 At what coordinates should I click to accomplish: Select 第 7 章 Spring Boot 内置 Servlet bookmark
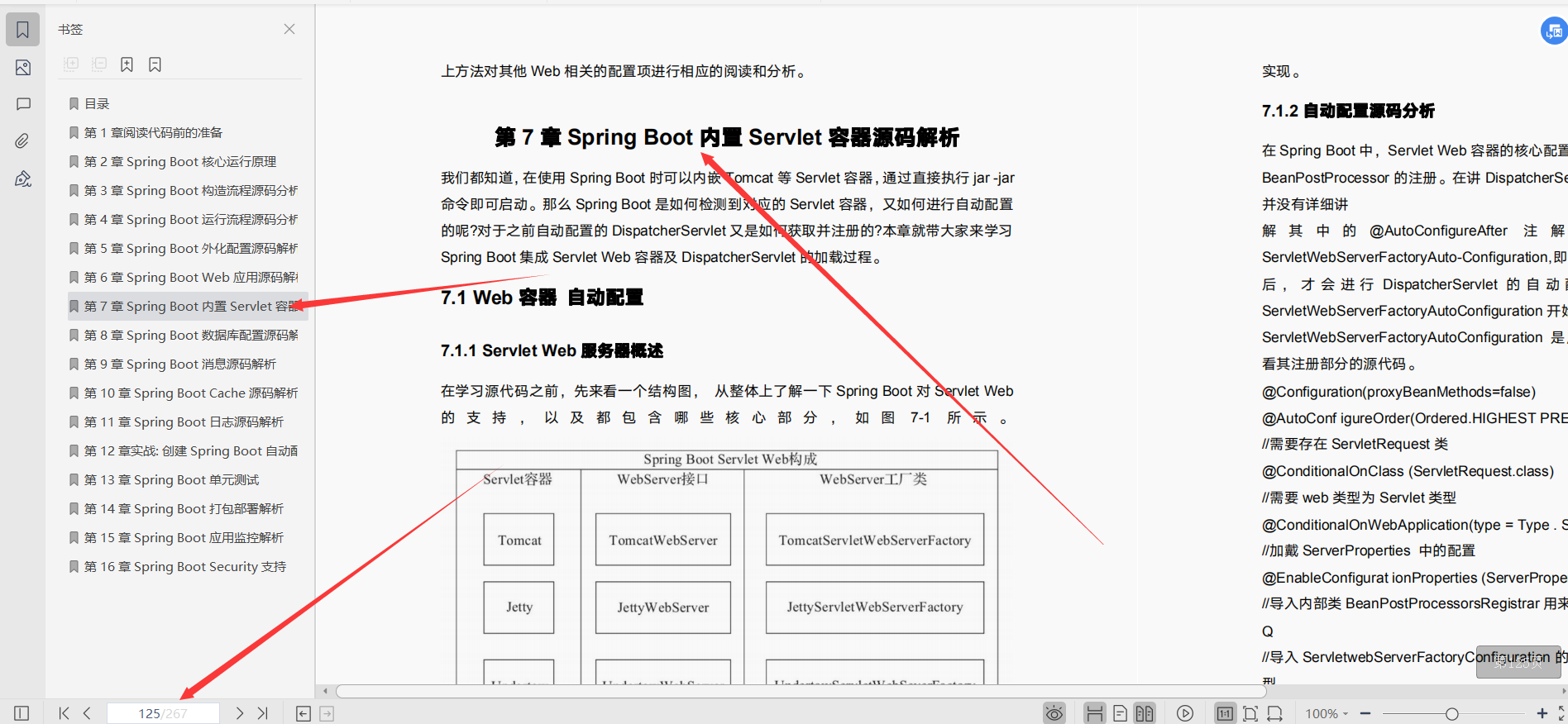(188, 306)
